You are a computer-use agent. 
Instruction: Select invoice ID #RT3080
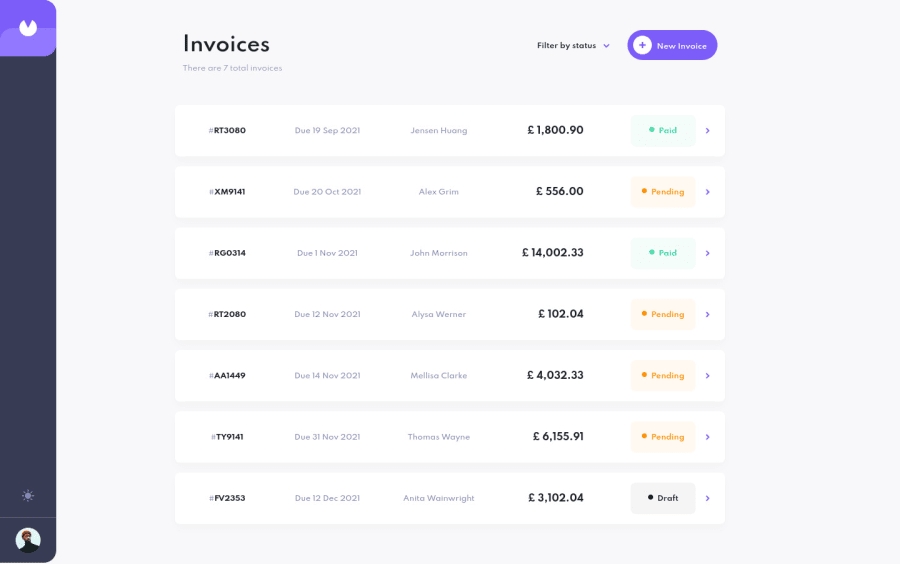[x=227, y=130]
